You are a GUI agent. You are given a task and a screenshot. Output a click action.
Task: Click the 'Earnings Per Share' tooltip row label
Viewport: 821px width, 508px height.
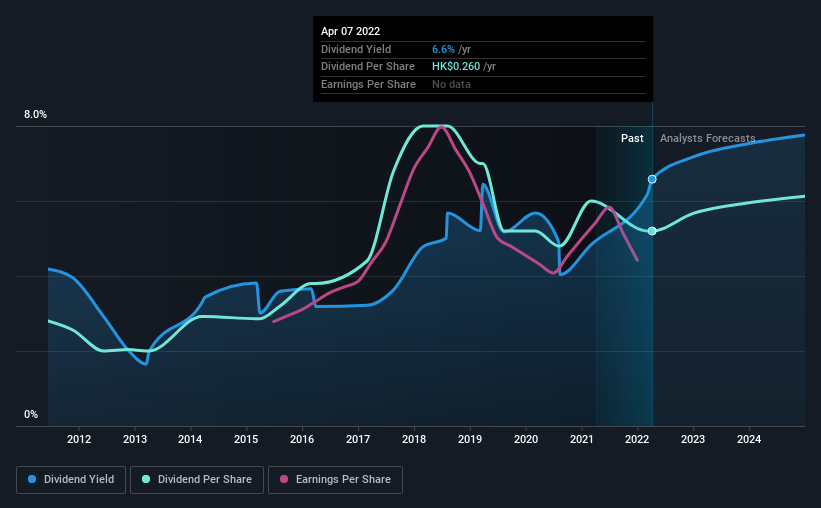tap(368, 84)
